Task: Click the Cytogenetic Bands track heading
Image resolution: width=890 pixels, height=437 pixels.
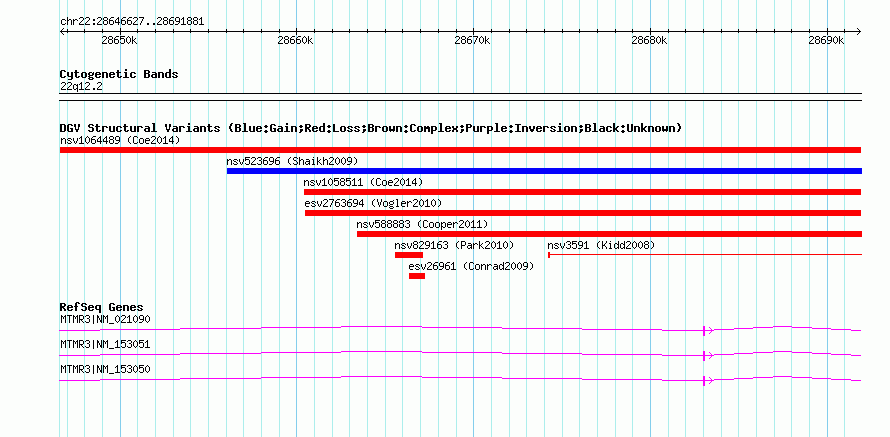Action: 119,74
